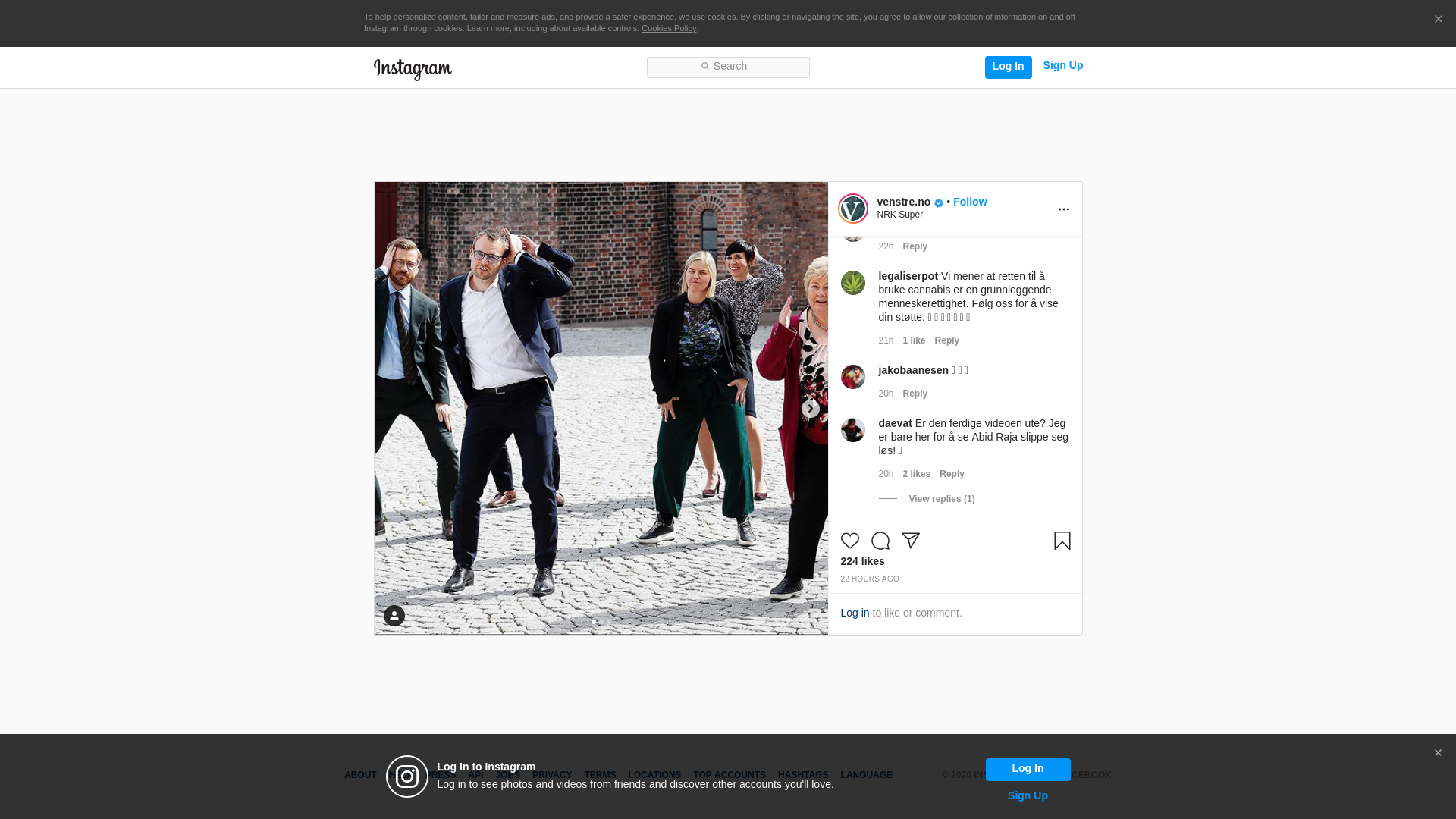
Task: Click the venstre.no username
Action: click(x=903, y=202)
